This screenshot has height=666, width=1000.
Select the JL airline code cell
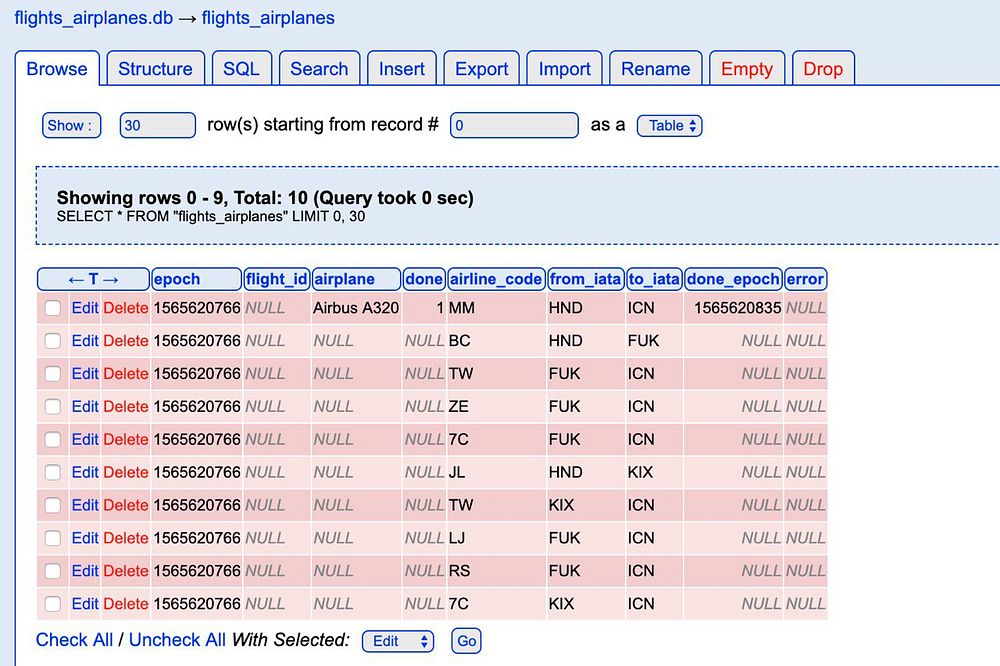(x=496, y=473)
